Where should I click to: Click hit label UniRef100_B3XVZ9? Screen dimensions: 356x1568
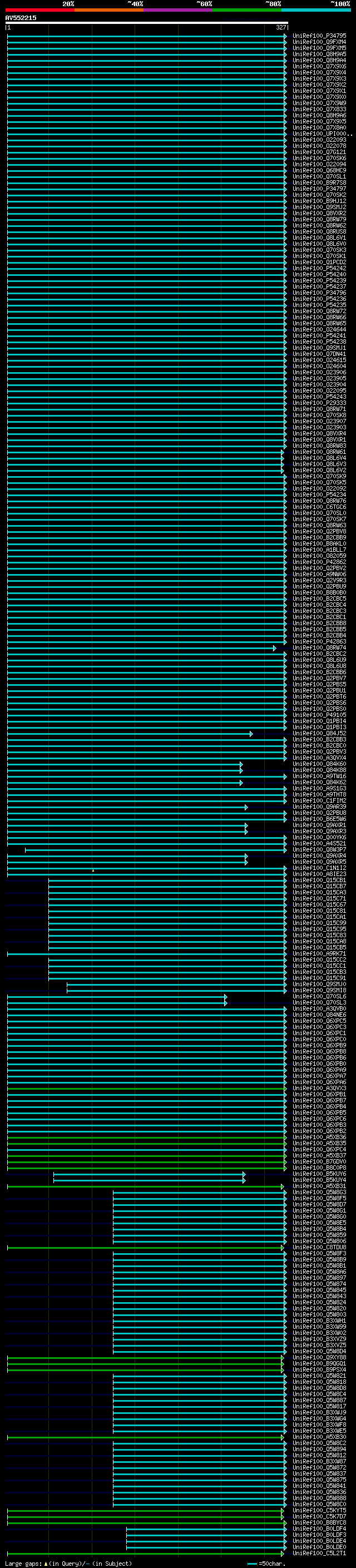[319, 1339]
